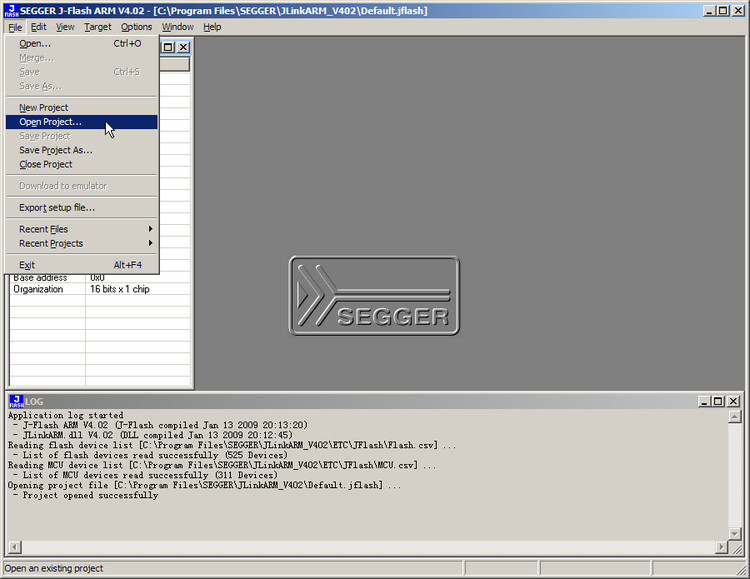Open the Options menu
This screenshot has height=579, width=750.
(x=136, y=27)
